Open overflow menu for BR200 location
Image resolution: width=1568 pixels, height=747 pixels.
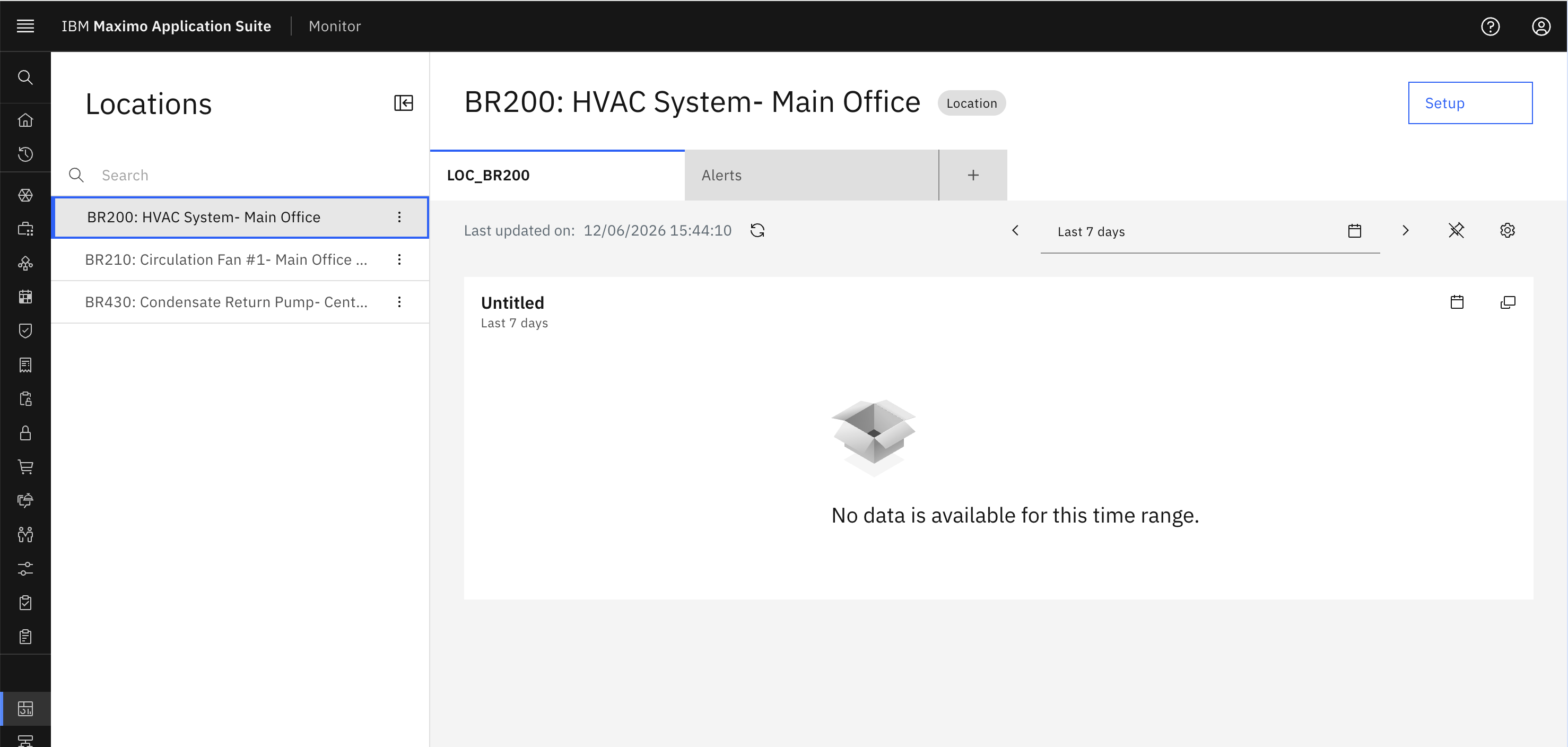click(399, 217)
